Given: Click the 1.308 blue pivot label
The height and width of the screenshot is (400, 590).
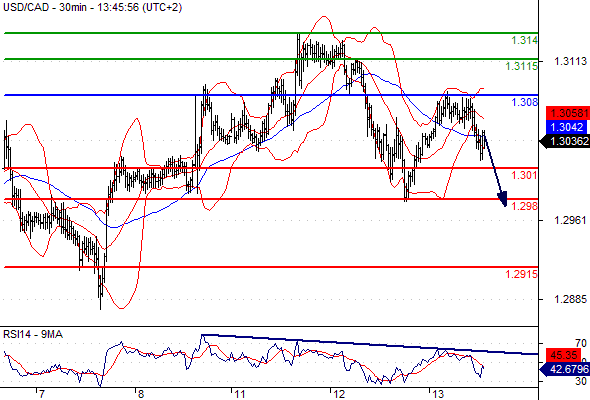Looking at the screenshot, I should 524,102.
